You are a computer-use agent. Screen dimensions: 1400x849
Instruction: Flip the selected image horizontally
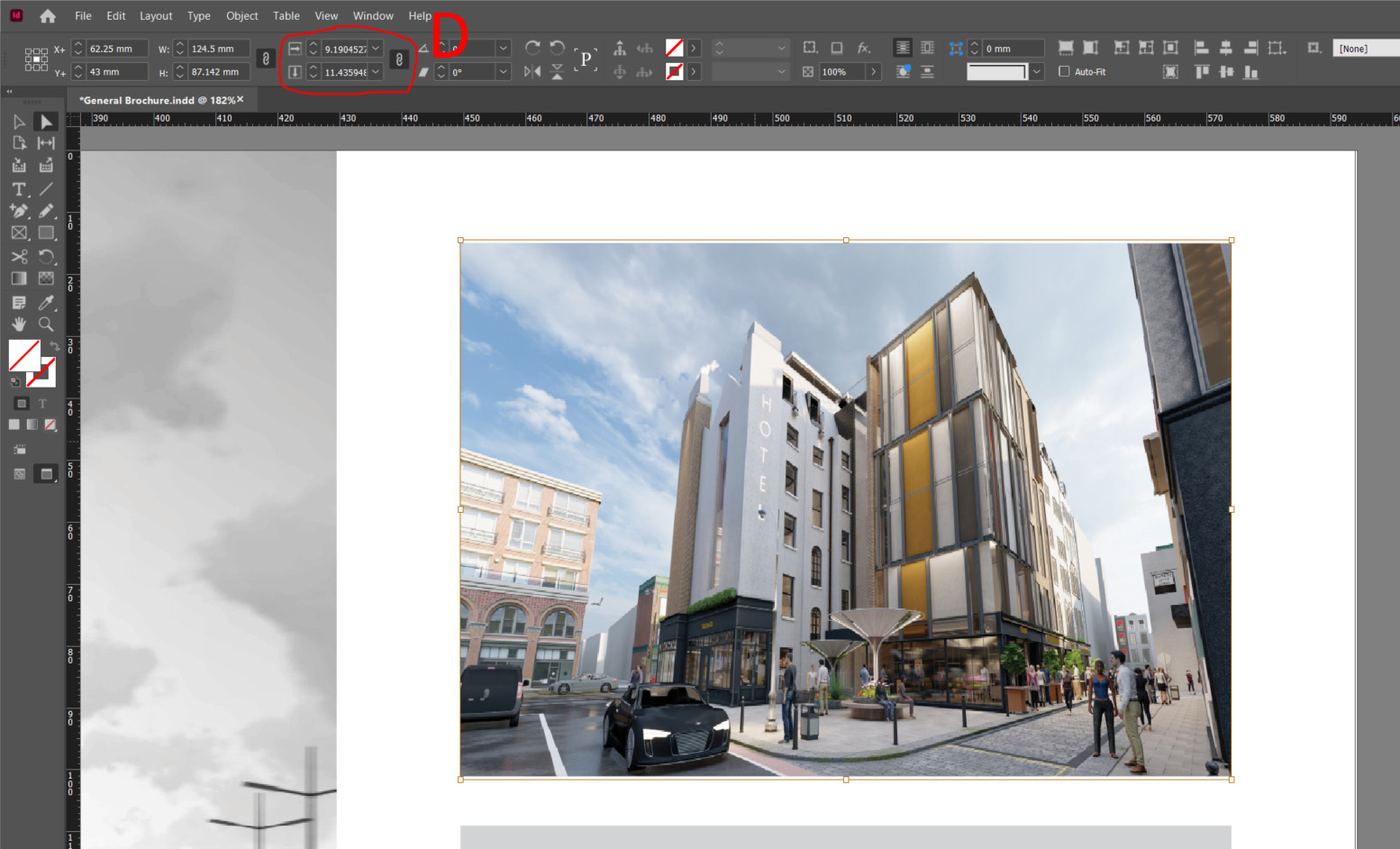point(531,71)
